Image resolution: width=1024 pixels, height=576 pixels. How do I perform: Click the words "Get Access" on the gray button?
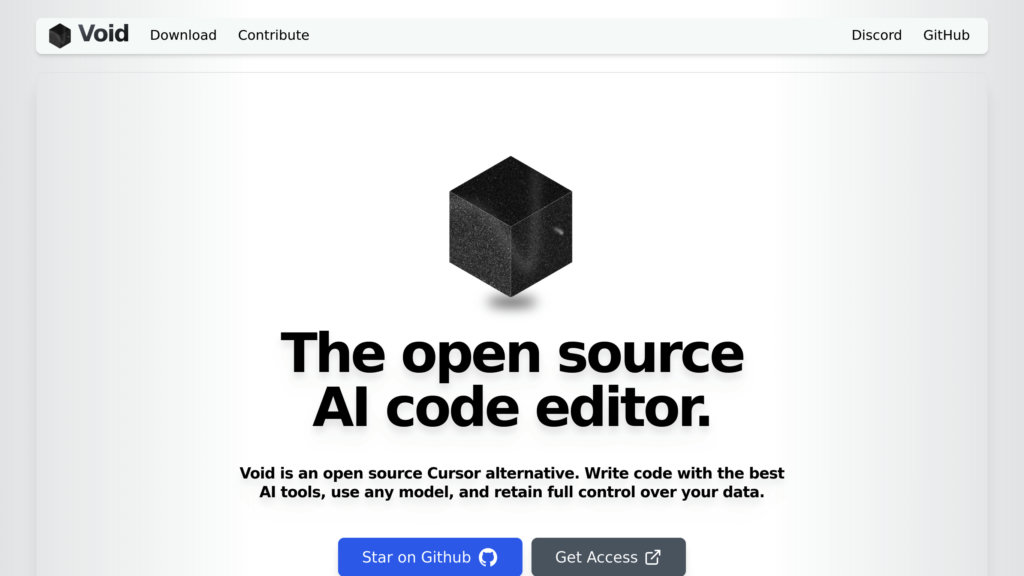596,557
